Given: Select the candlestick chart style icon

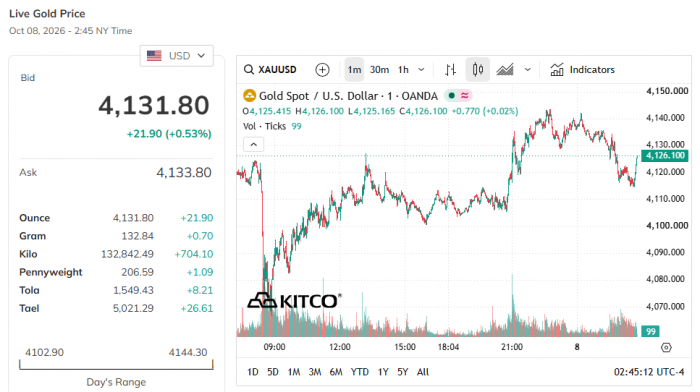Looking at the screenshot, I should tap(478, 70).
